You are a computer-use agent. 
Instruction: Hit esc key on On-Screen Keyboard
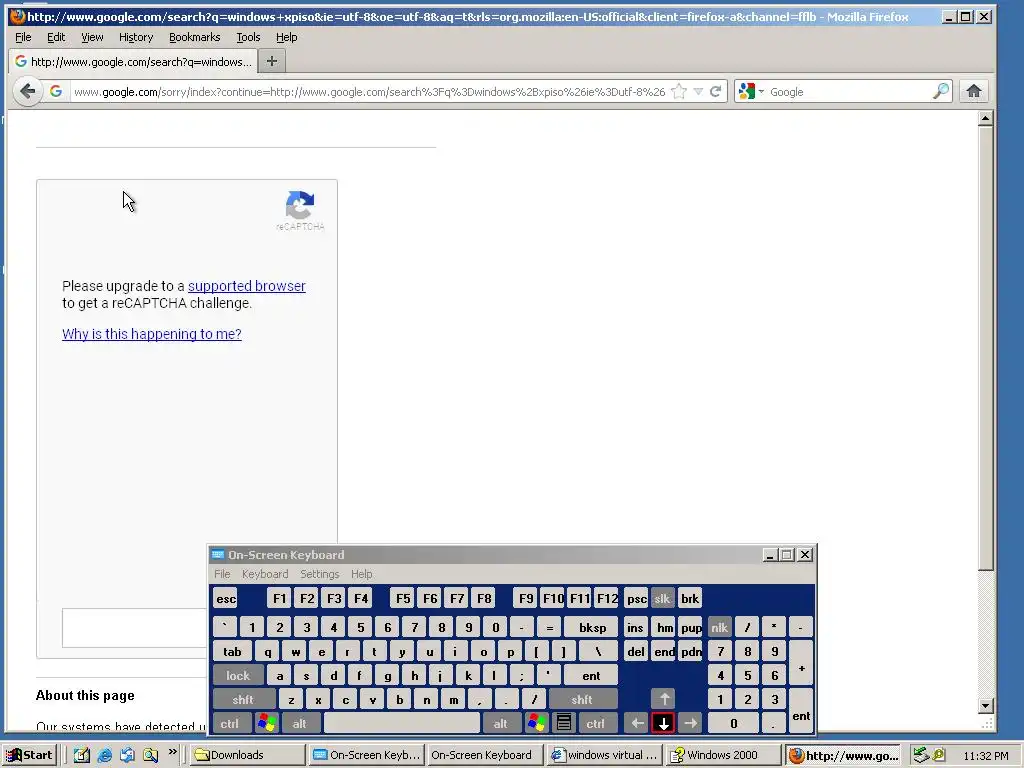[226, 598]
